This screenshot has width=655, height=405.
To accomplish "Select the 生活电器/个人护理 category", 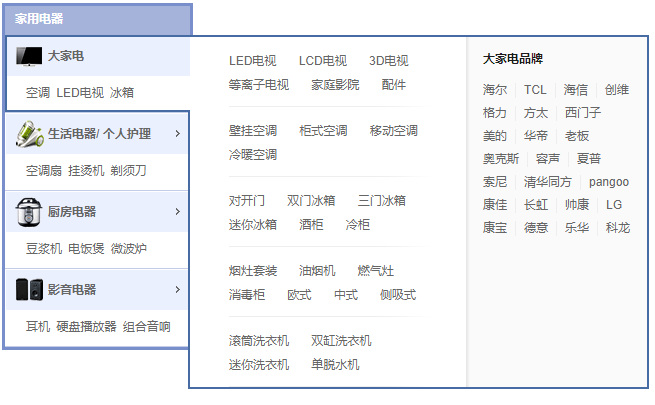I will click(97, 134).
